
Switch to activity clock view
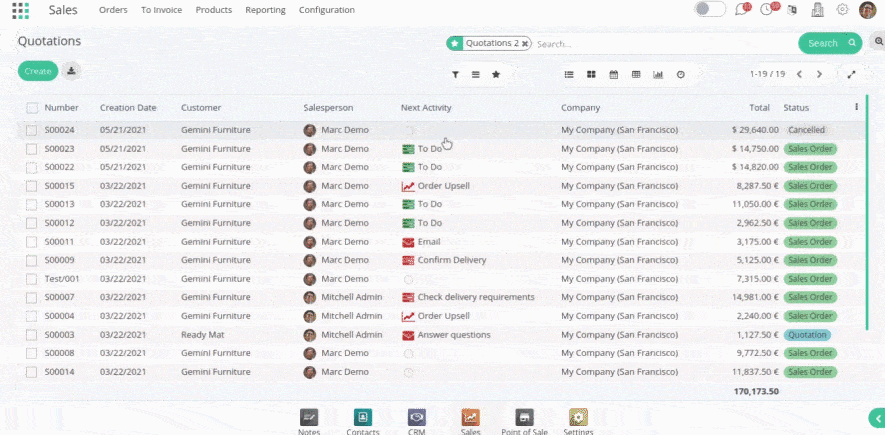[x=681, y=74]
